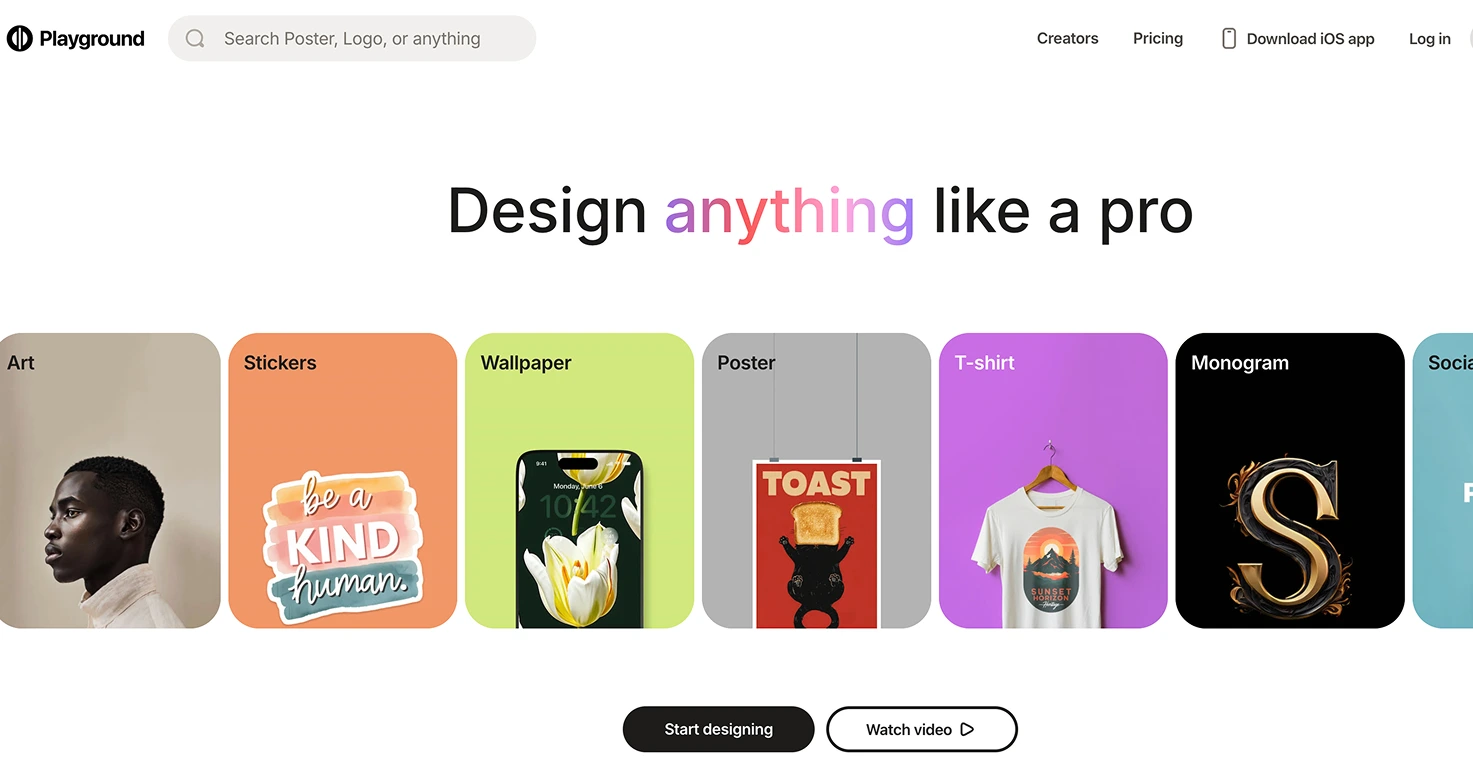1473x768 pixels.
Task: Open the partially visible Social card
Action: [1443, 481]
